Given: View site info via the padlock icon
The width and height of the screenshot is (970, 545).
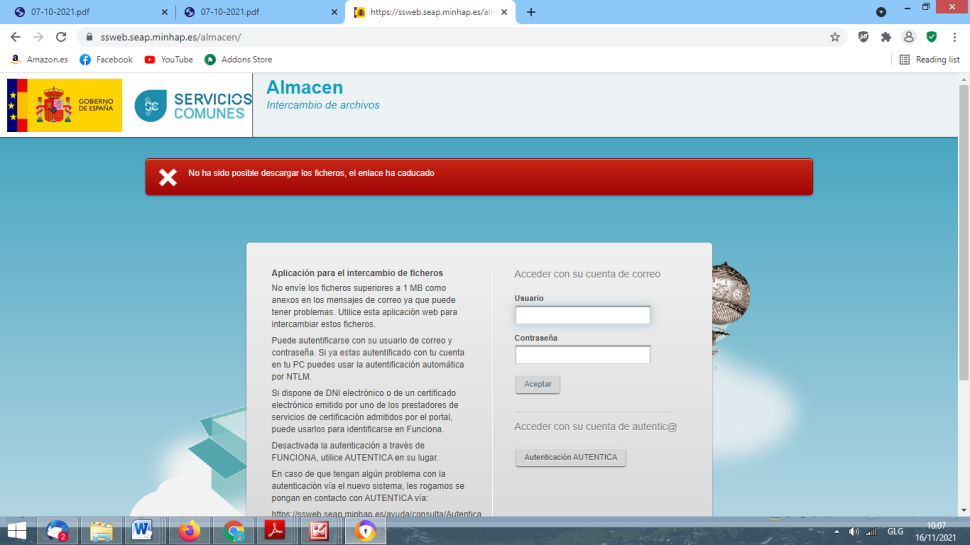Looking at the screenshot, I should (x=89, y=37).
